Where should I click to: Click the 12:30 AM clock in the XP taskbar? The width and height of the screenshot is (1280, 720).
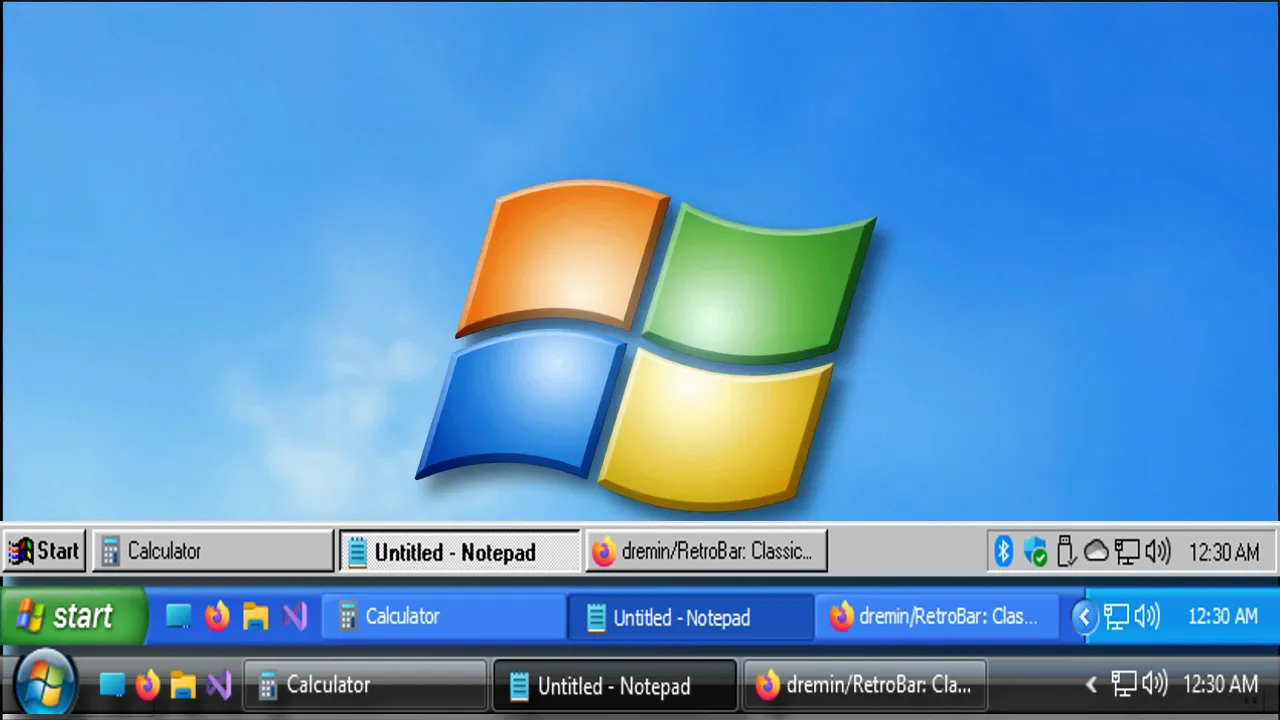pyautogui.click(x=1223, y=617)
